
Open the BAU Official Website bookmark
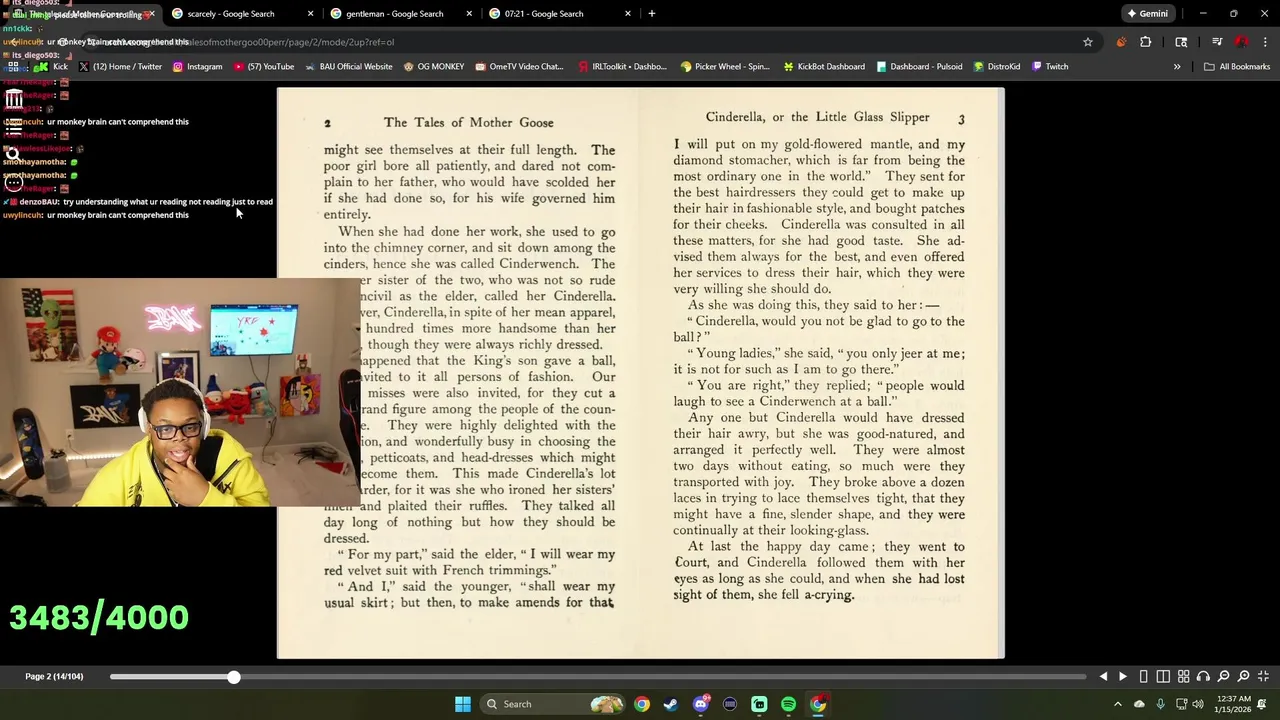347,67
